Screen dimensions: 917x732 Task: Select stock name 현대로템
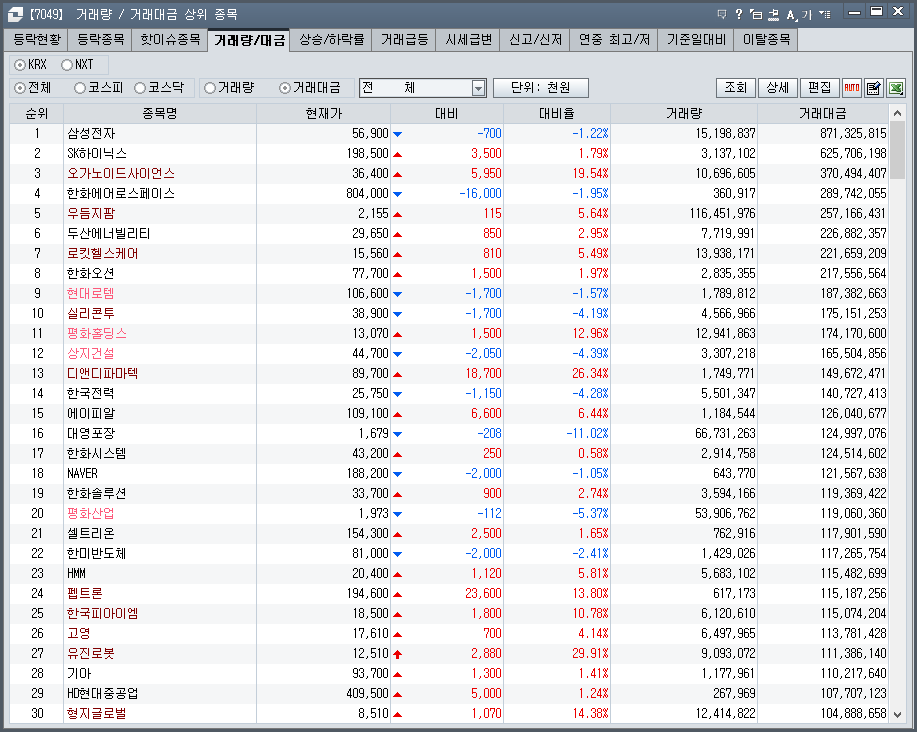(91, 294)
